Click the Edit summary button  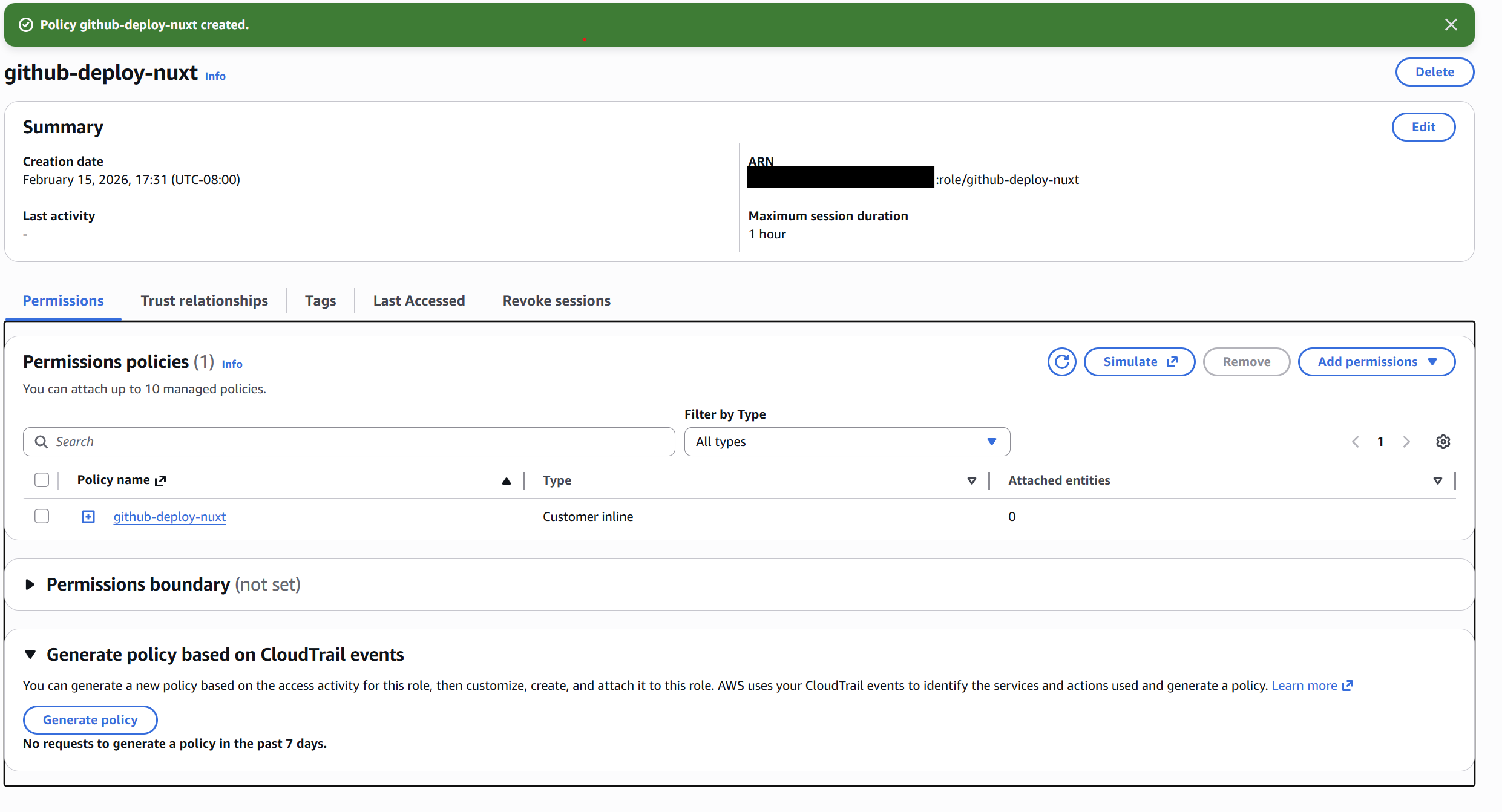(1423, 127)
